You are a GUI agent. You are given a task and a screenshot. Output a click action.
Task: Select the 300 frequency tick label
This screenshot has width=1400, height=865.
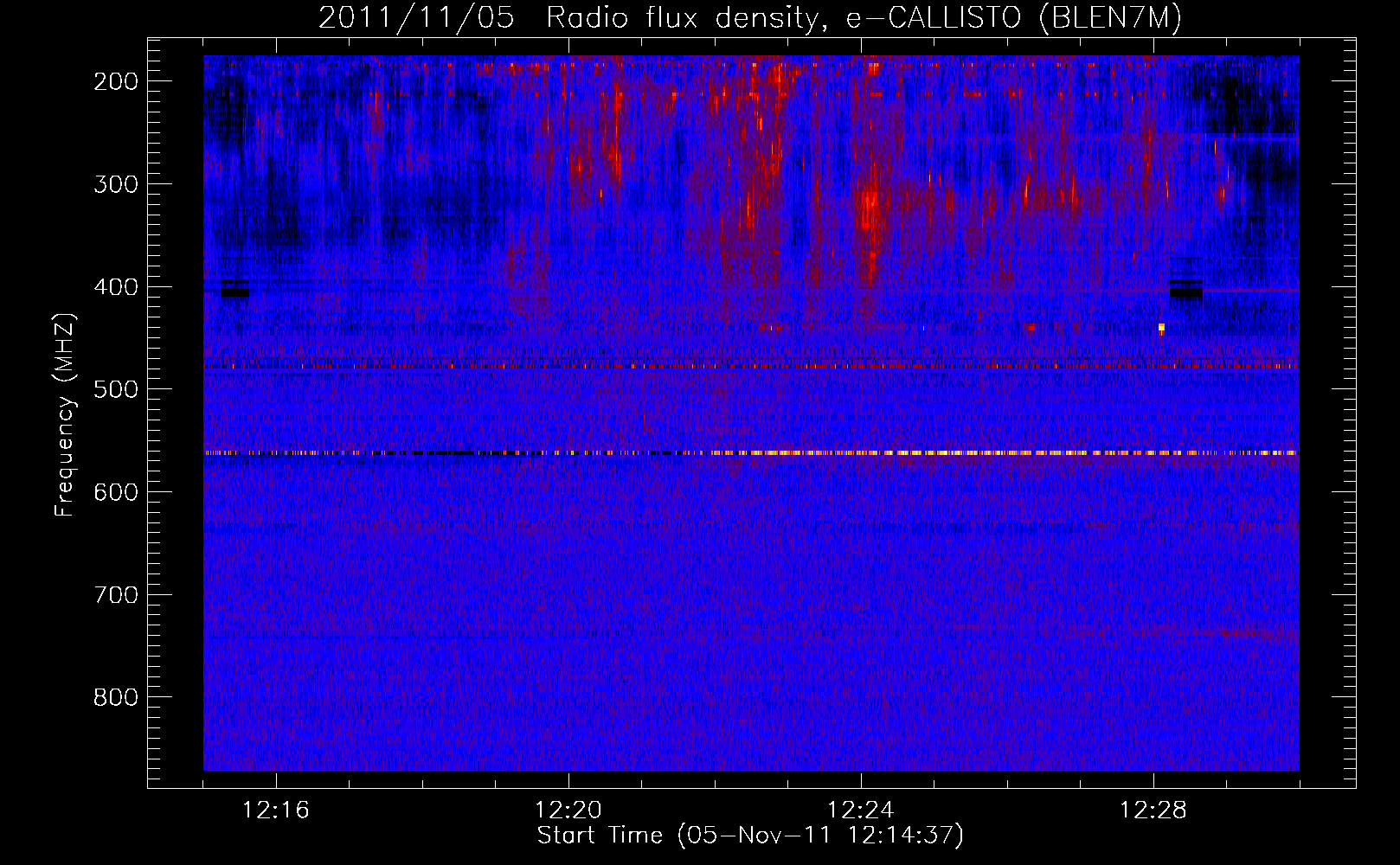tap(115, 184)
